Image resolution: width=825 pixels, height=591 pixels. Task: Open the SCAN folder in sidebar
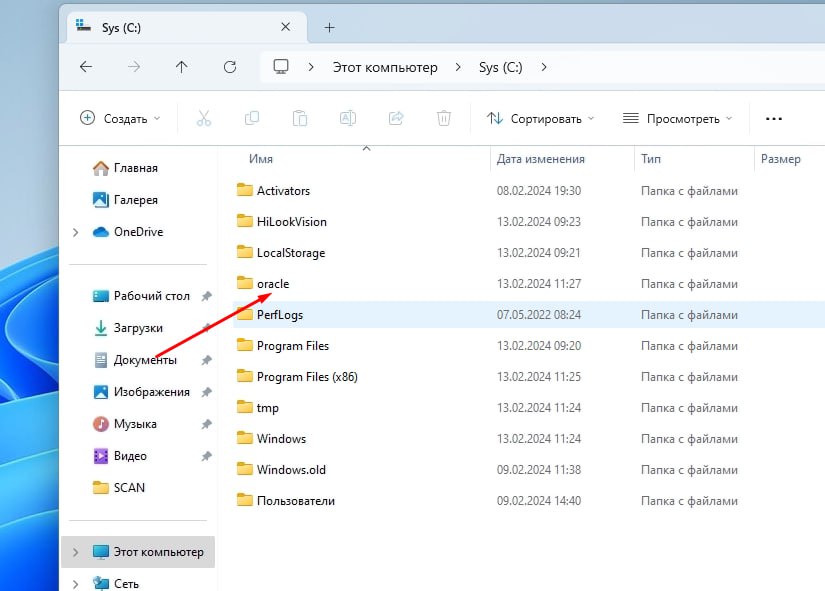[119, 488]
